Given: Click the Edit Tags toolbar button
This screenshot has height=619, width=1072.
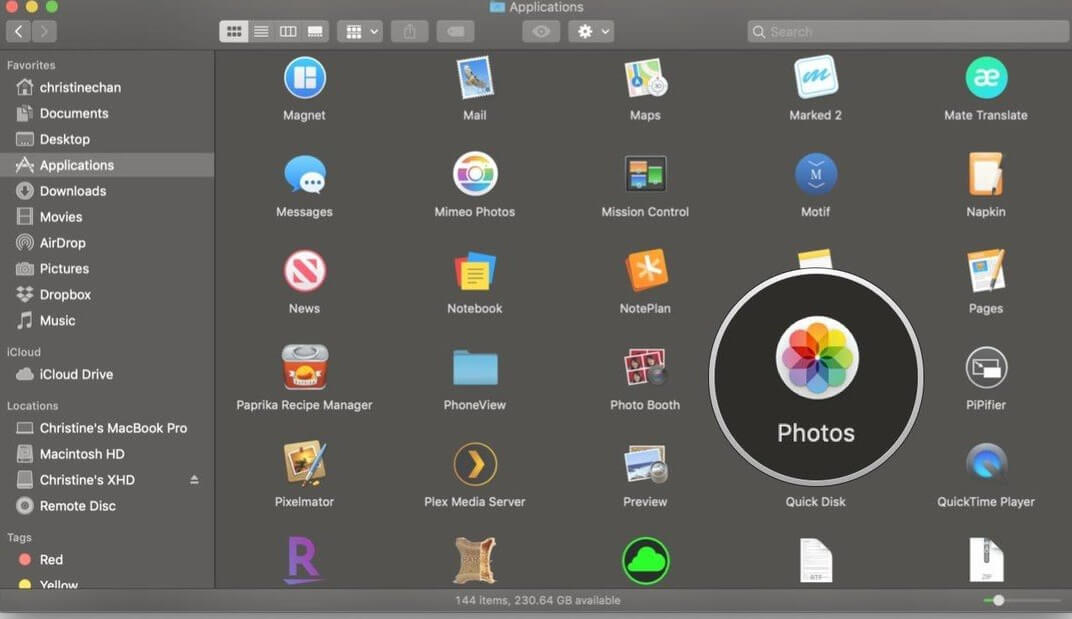Looking at the screenshot, I should [x=455, y=31].
